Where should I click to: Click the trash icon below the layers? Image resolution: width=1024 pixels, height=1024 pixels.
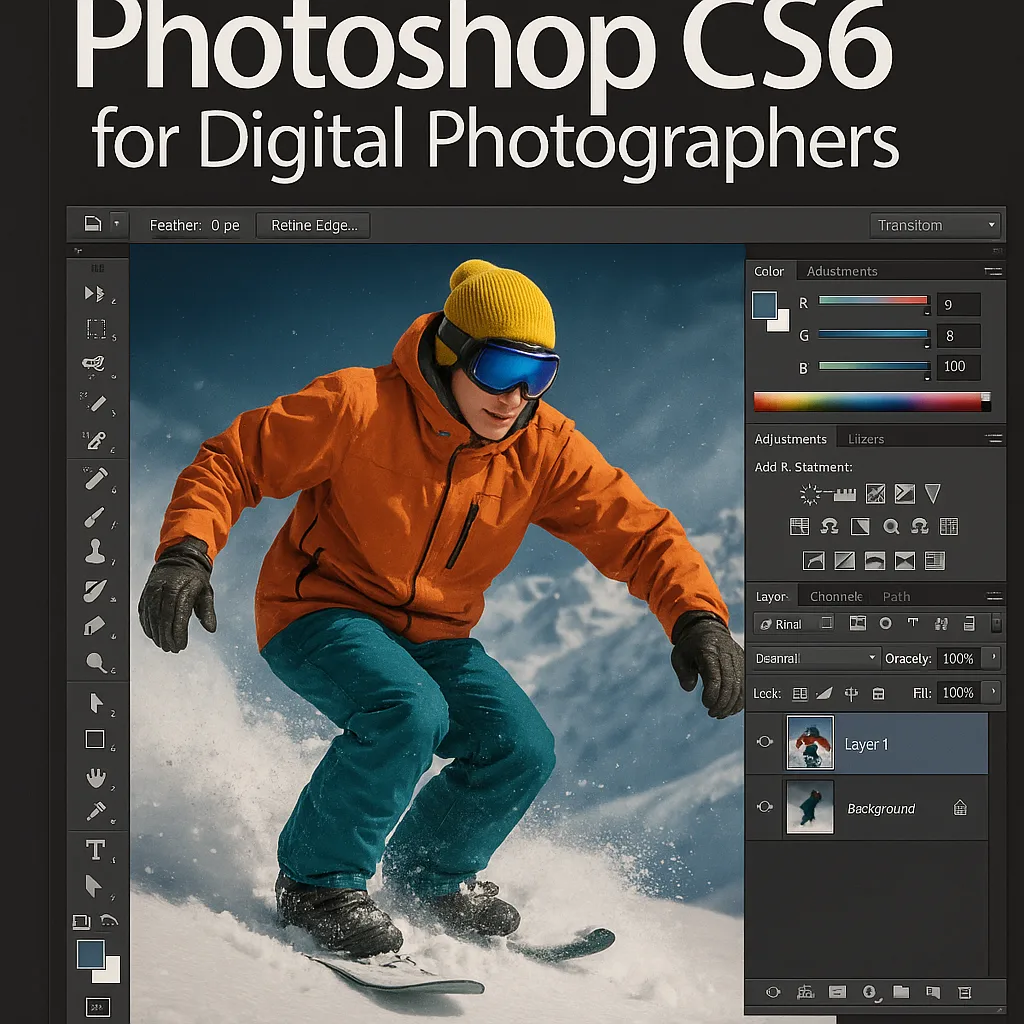tap(965, 993)
